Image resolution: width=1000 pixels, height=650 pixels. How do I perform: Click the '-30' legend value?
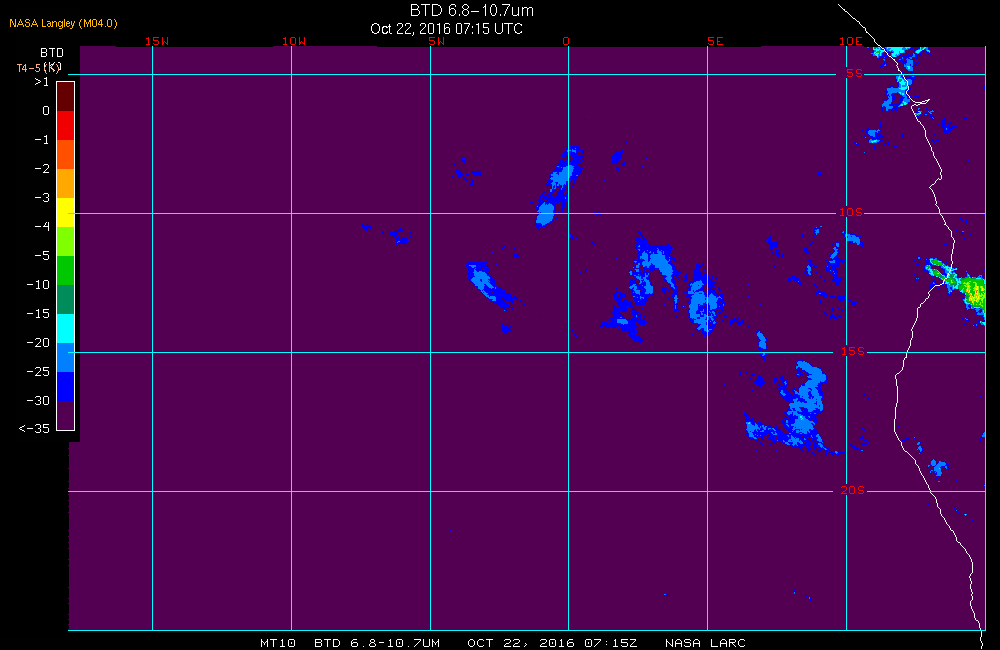38,401
